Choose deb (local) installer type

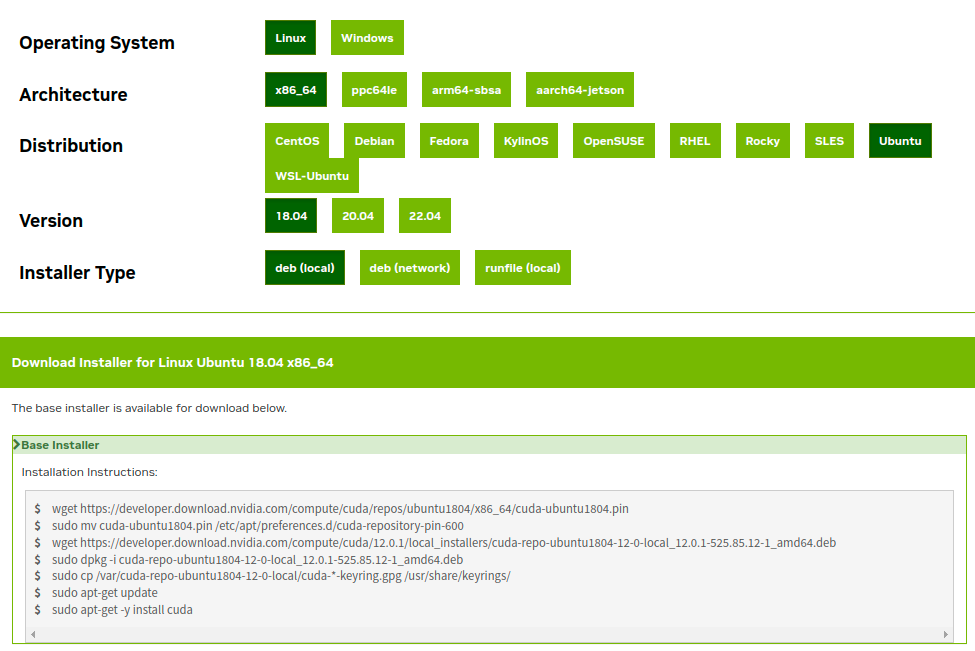305,268
